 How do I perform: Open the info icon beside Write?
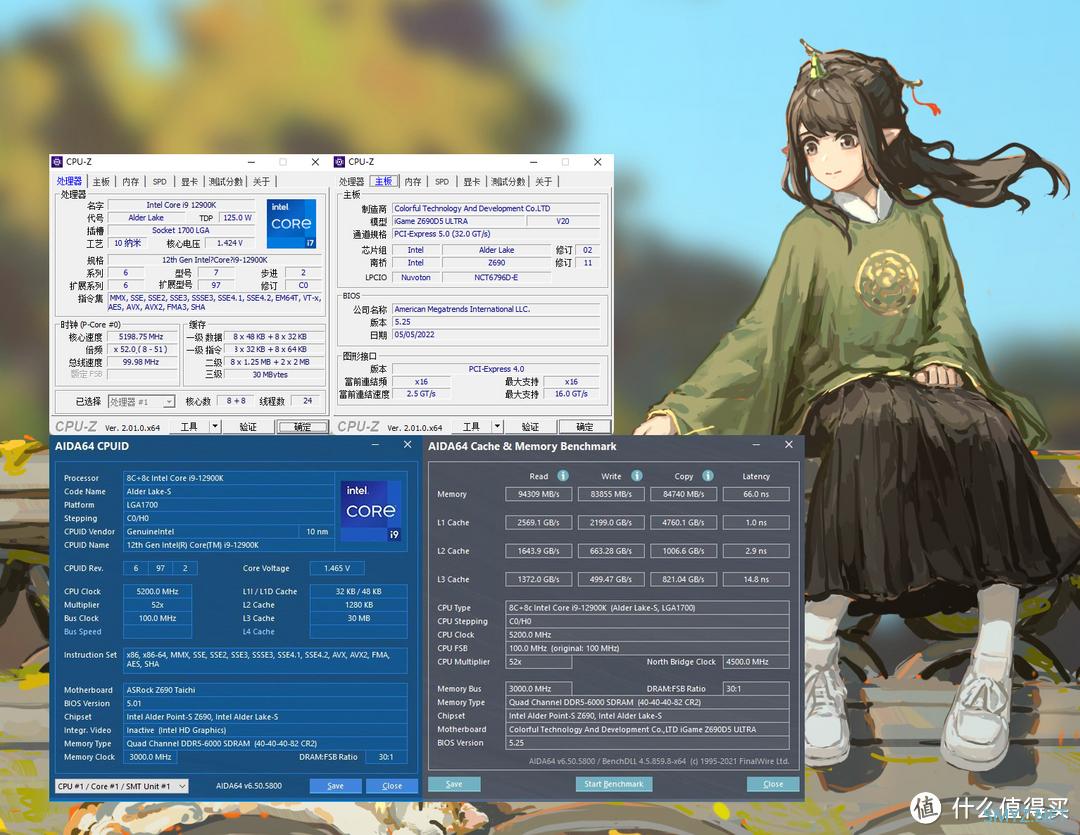coord(636,476)
